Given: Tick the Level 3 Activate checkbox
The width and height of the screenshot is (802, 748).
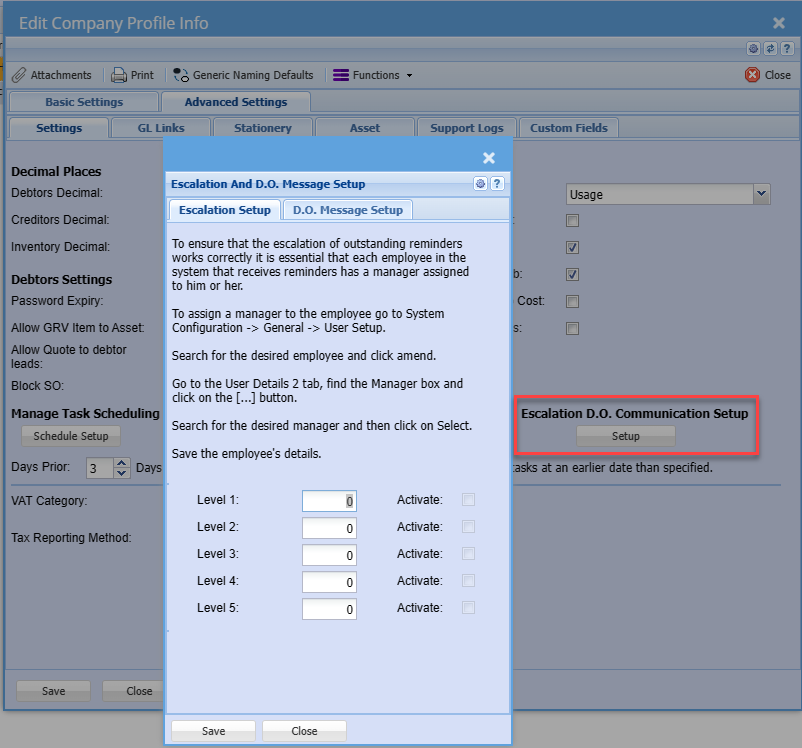Looking at the screenshot, I should 468,554.
